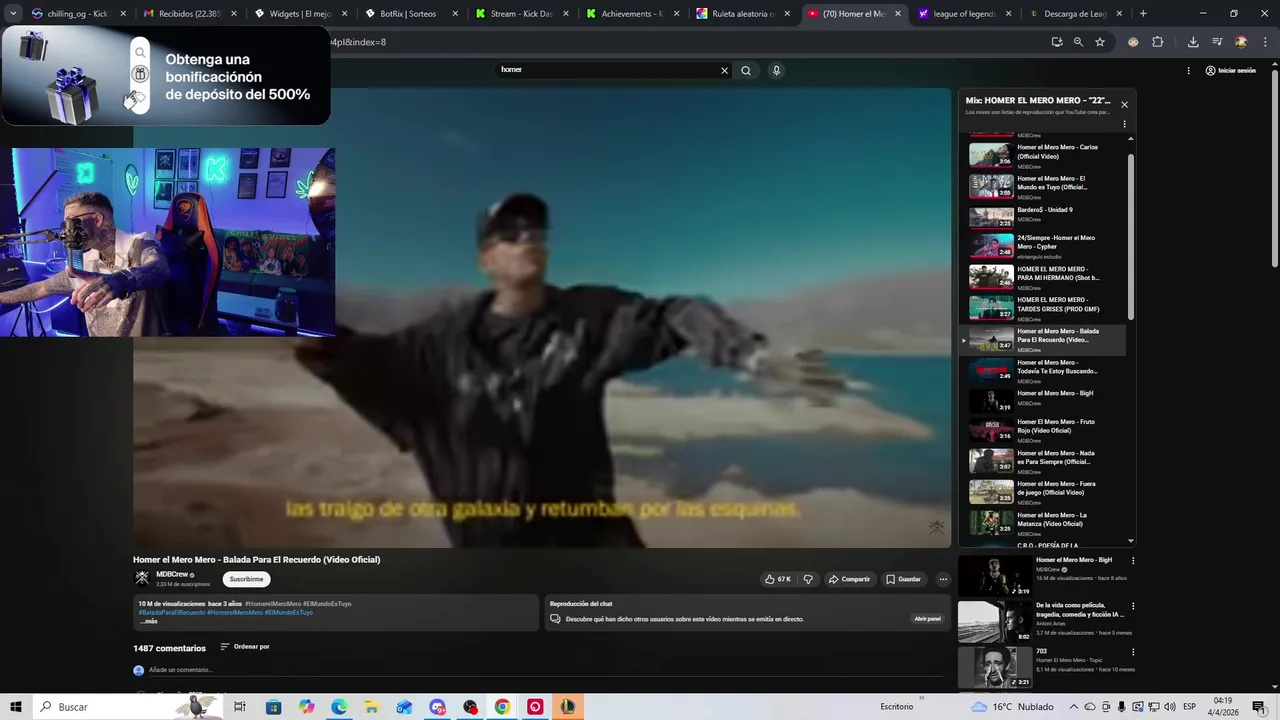Like the video with thumbs up

pos(778,579)
